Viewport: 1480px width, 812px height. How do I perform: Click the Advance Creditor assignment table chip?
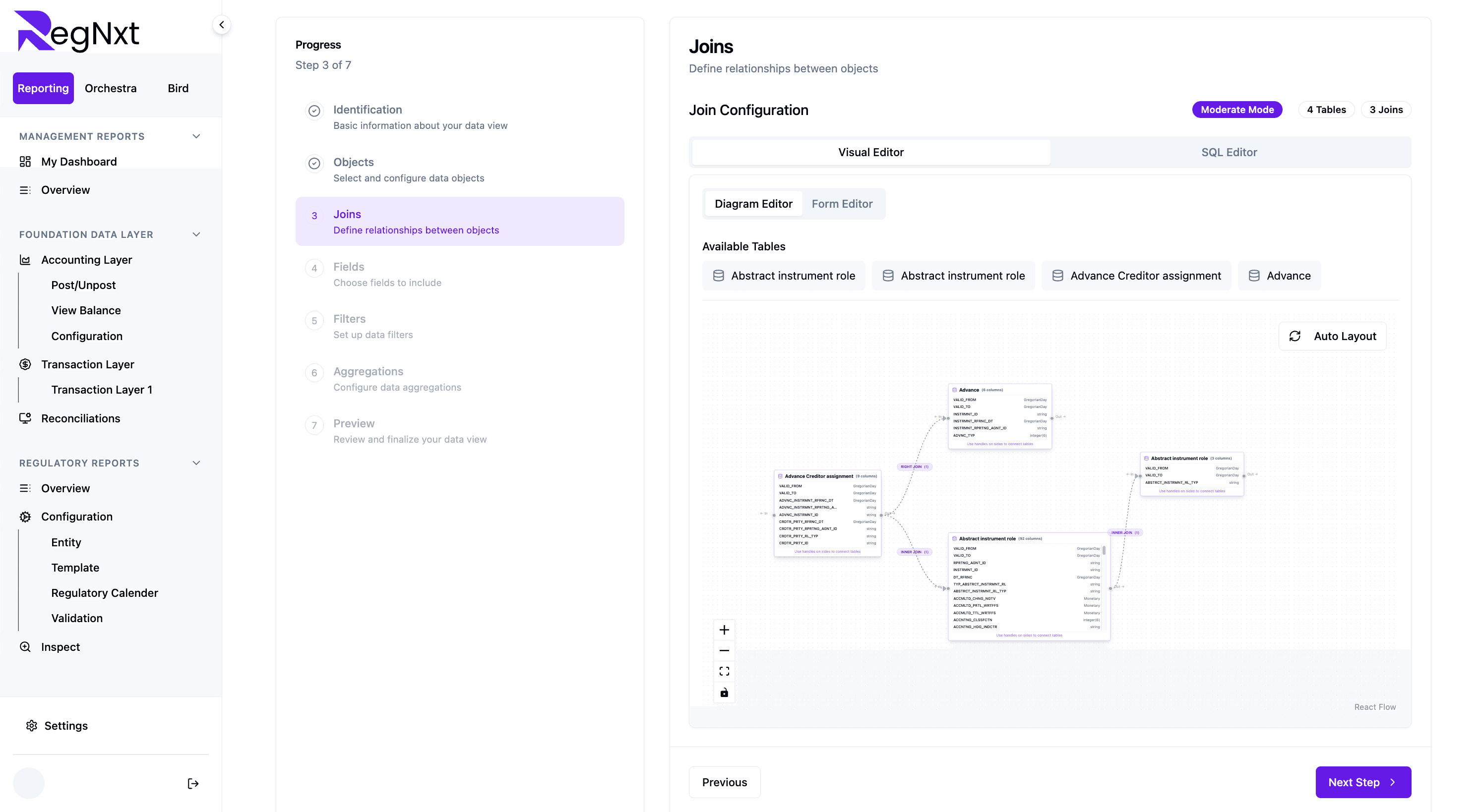click(1136, 276)
